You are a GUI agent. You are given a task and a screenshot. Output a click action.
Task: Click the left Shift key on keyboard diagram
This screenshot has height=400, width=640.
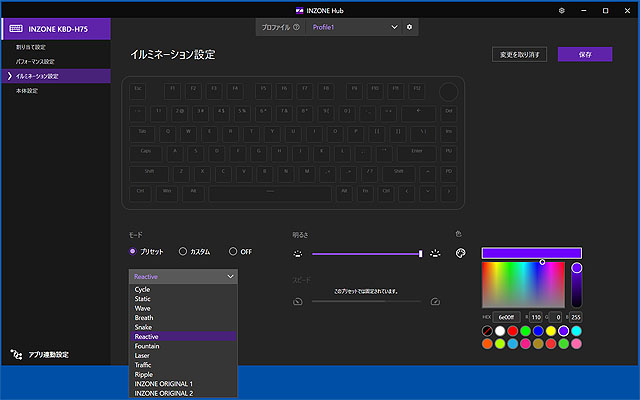[x=149, y=174]
